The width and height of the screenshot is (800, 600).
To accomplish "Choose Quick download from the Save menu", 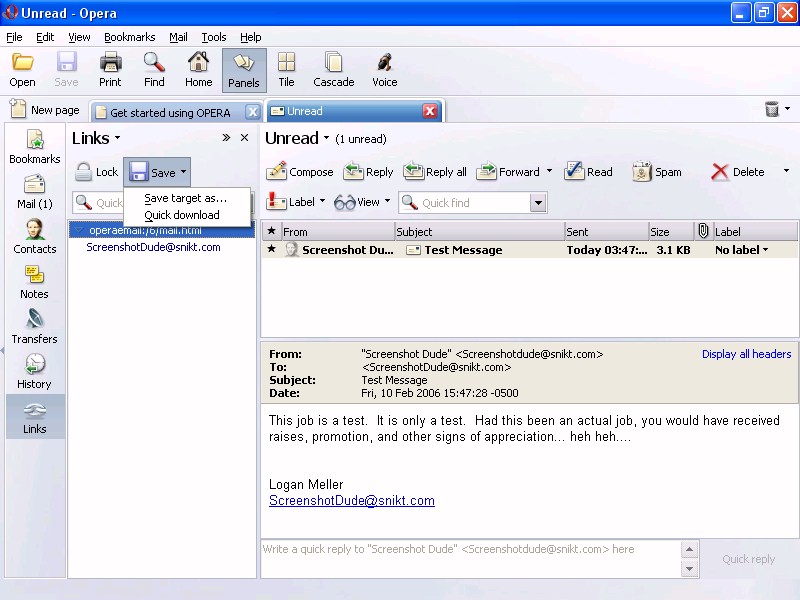I will (182, 215).
